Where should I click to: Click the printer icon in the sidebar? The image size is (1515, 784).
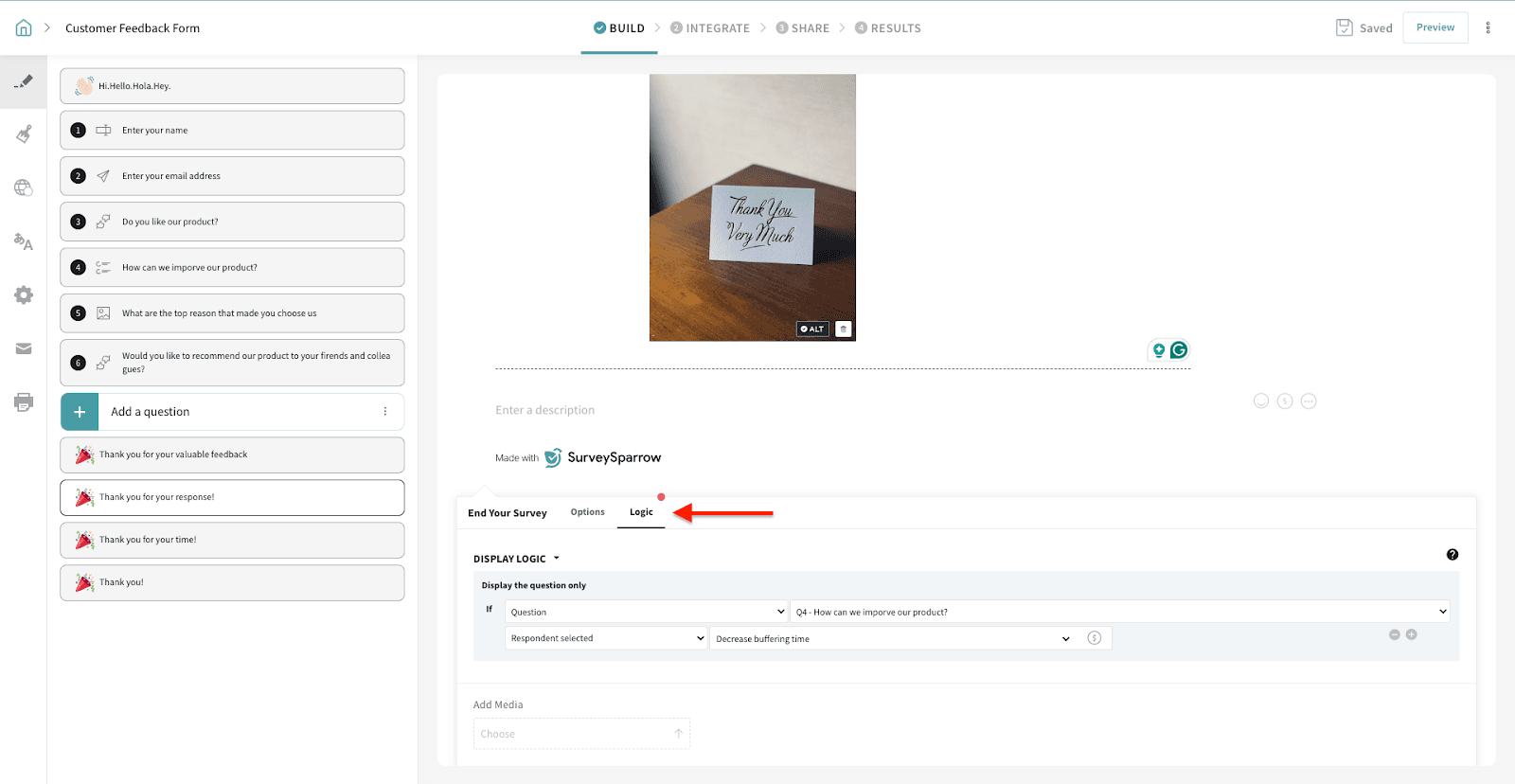[24, 402]
